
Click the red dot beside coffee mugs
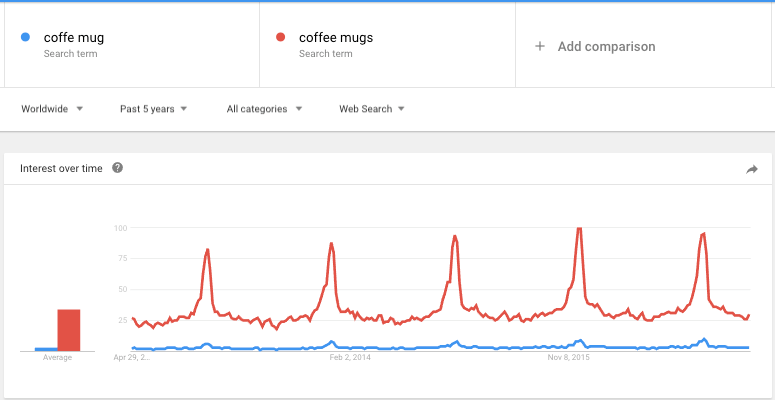tap(281, 37)
